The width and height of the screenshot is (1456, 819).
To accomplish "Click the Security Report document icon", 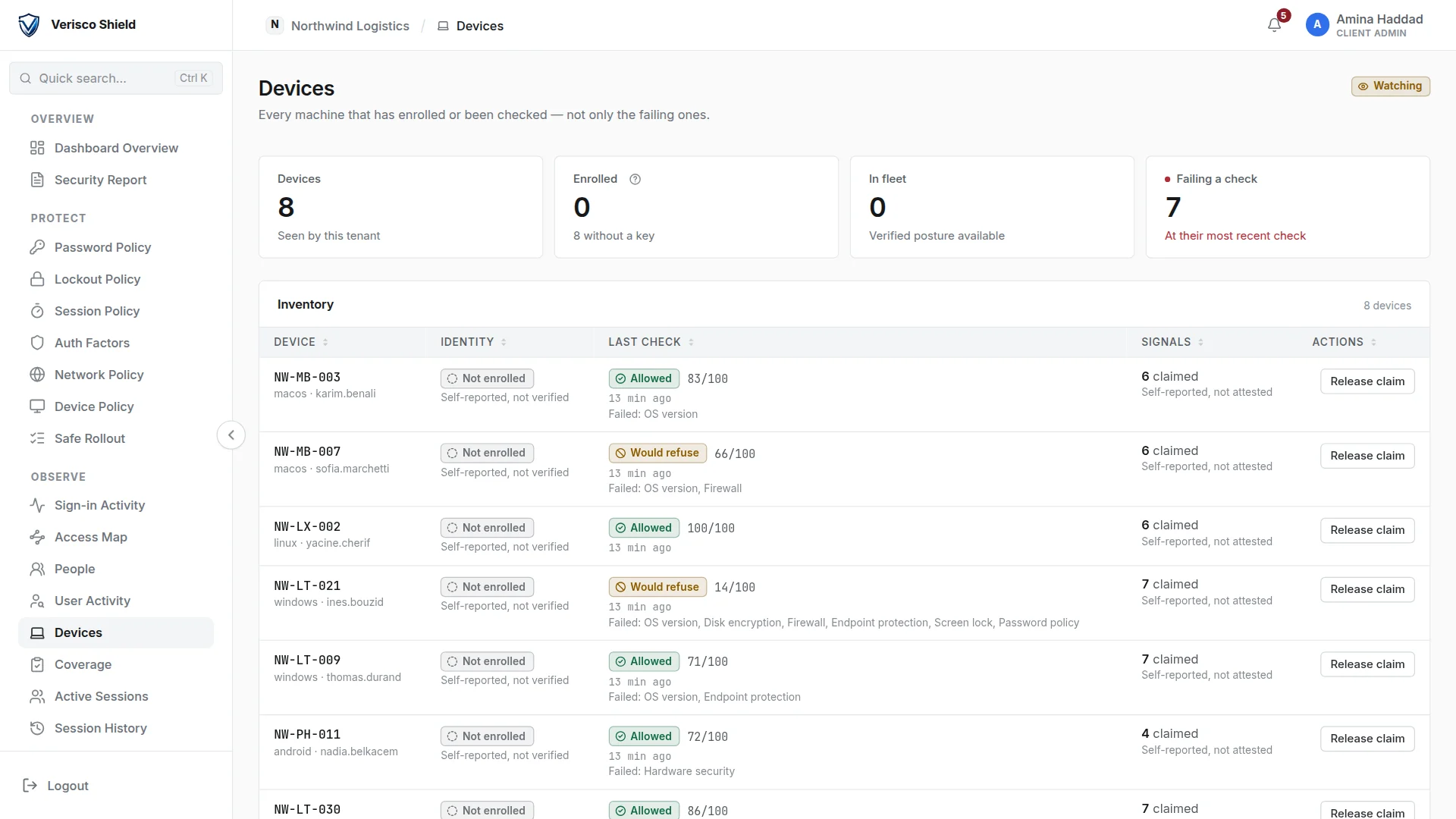I will pos(37,180).
